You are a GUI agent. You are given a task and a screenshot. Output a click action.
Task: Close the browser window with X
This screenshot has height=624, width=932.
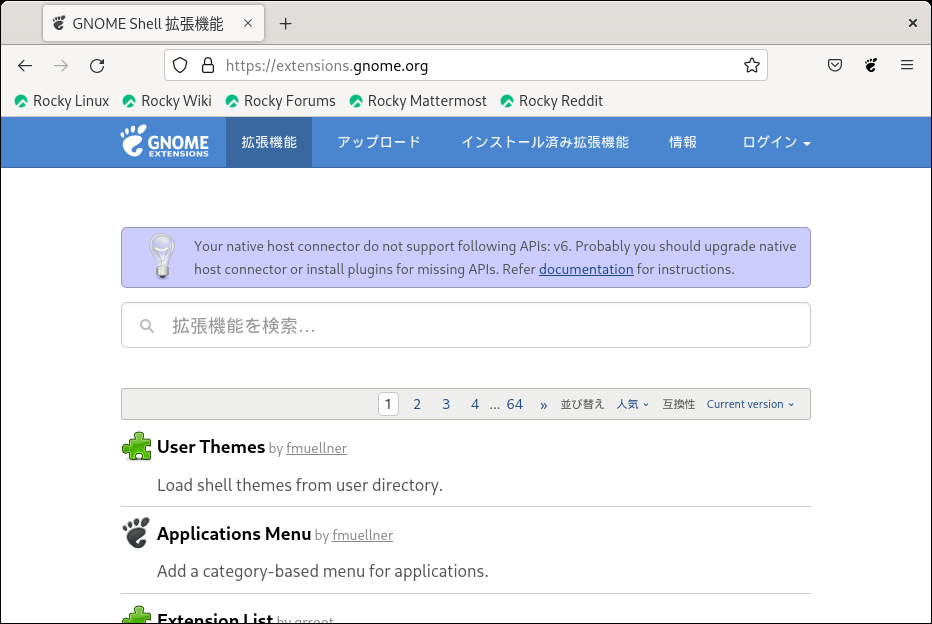[x=913, y=23]
